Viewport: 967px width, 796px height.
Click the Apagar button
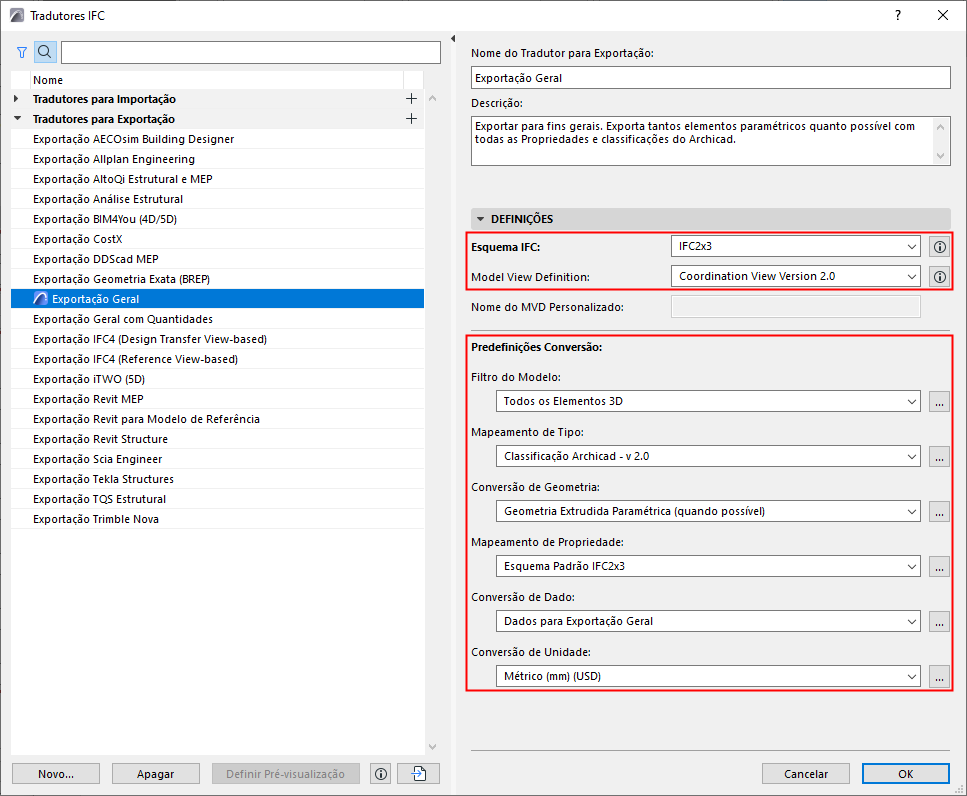coord(155,773)
